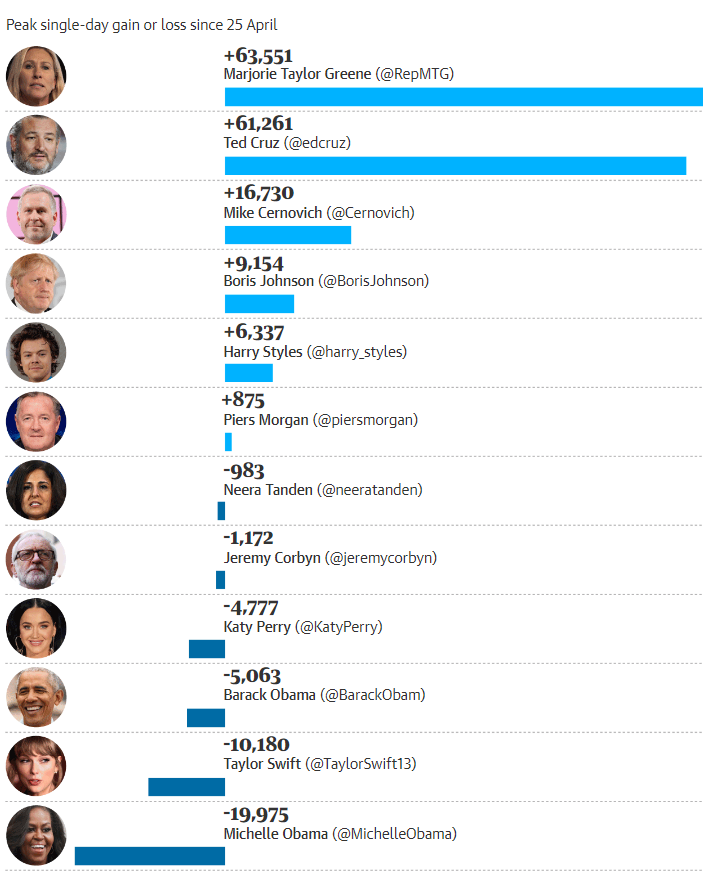Click Katy Perry's profile photo
710x872 pixels.
coord(36,628)
